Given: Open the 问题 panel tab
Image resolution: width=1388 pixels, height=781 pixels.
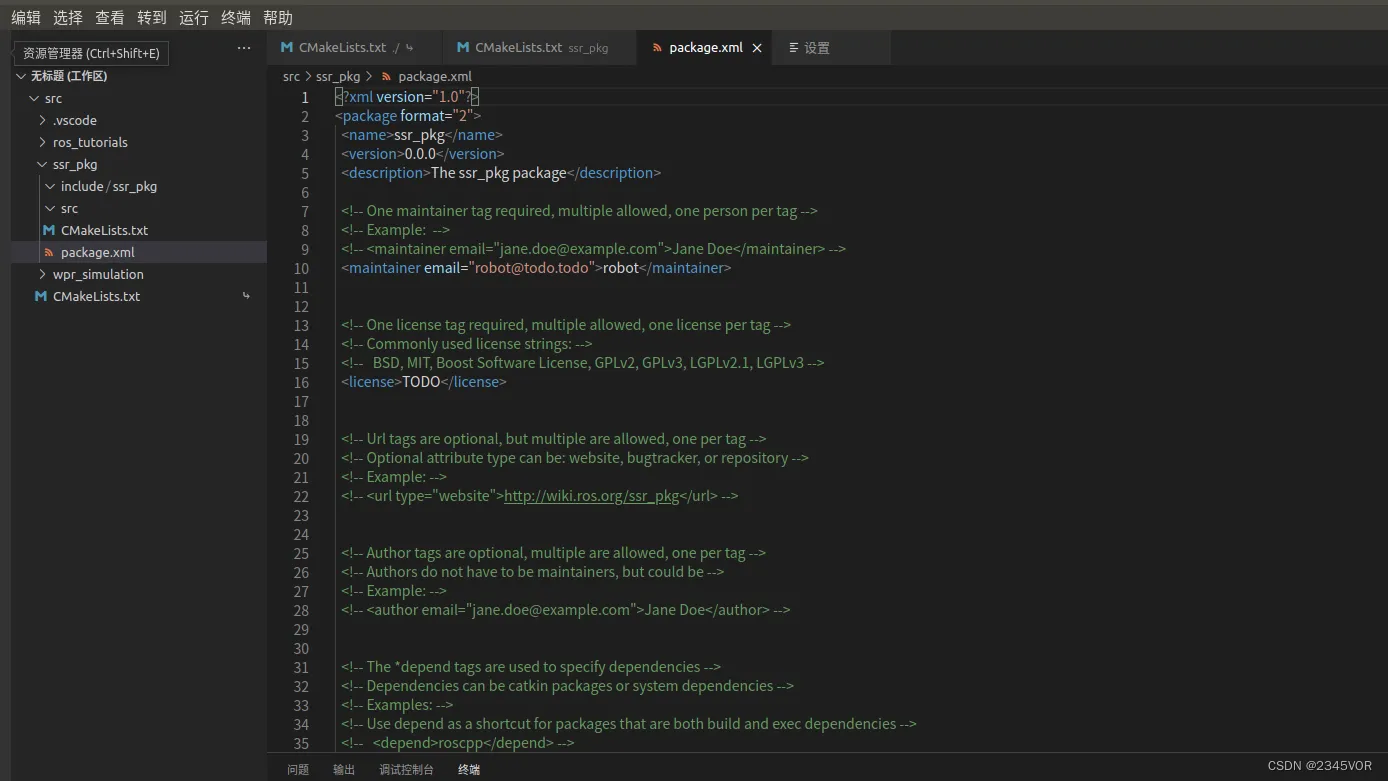Looking at the screenshot, I should tap(298, 769).
